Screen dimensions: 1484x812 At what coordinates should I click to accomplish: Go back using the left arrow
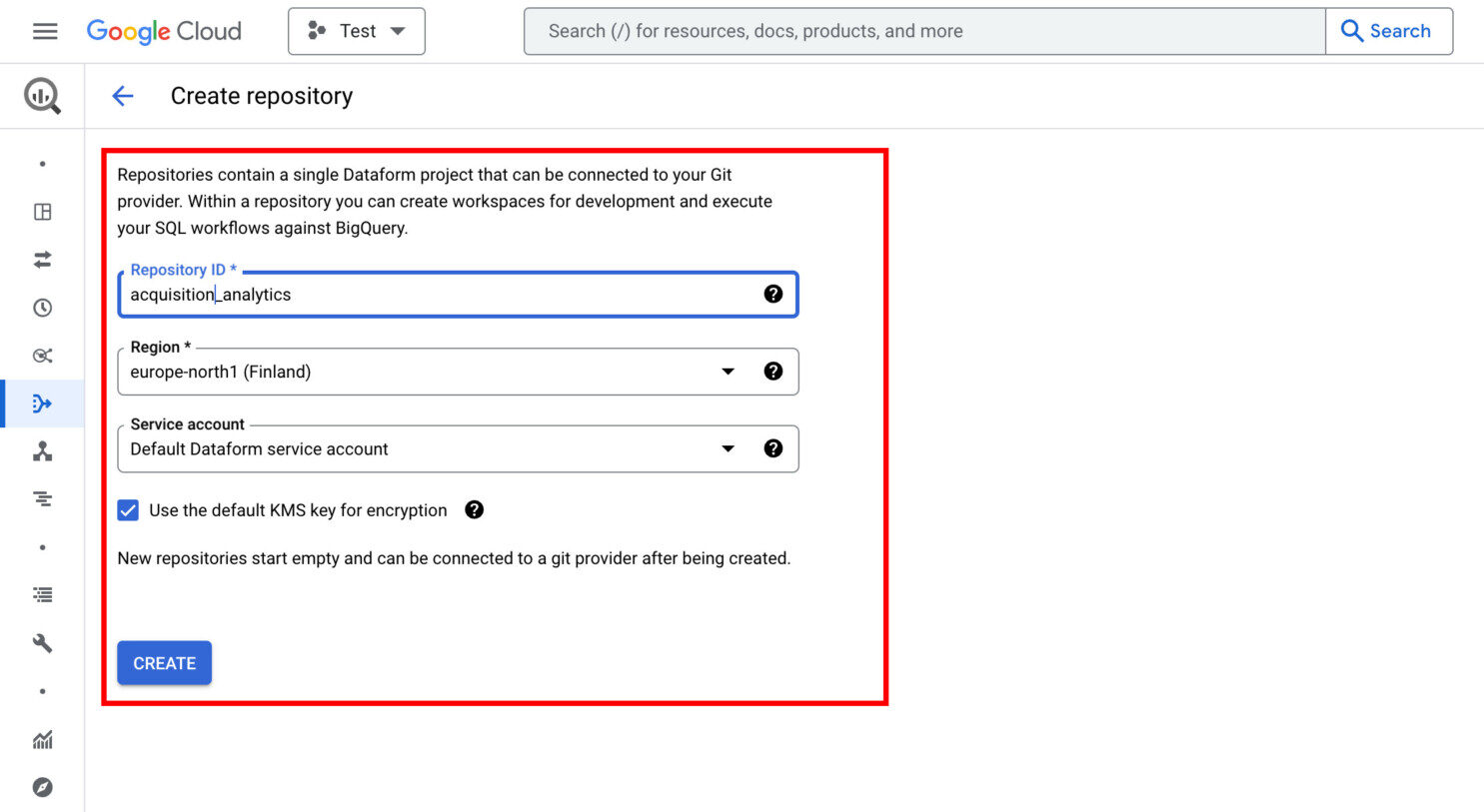(x=123, y=96)
